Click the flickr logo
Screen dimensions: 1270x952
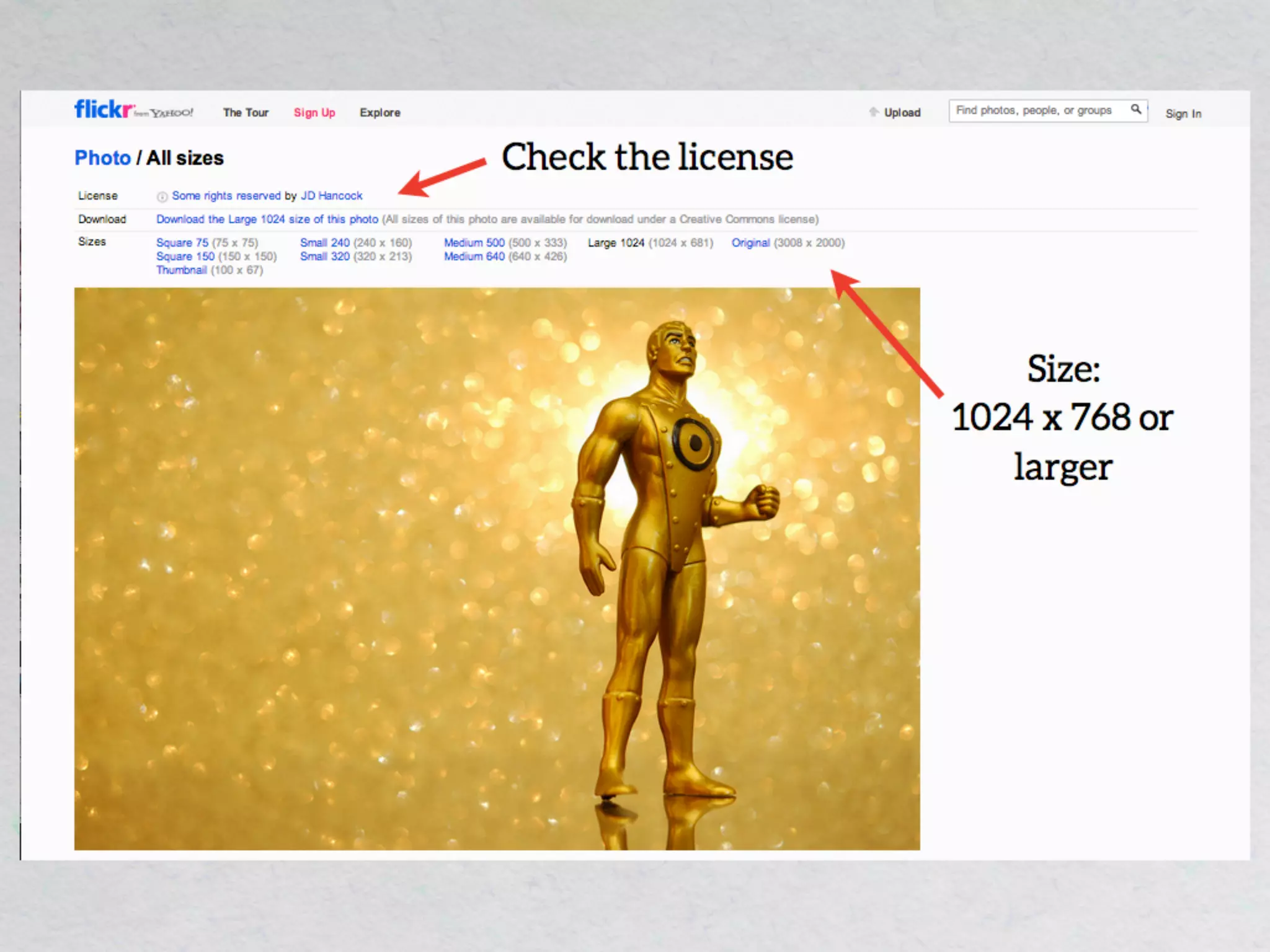pyautogui.click(x=103, y=110)
